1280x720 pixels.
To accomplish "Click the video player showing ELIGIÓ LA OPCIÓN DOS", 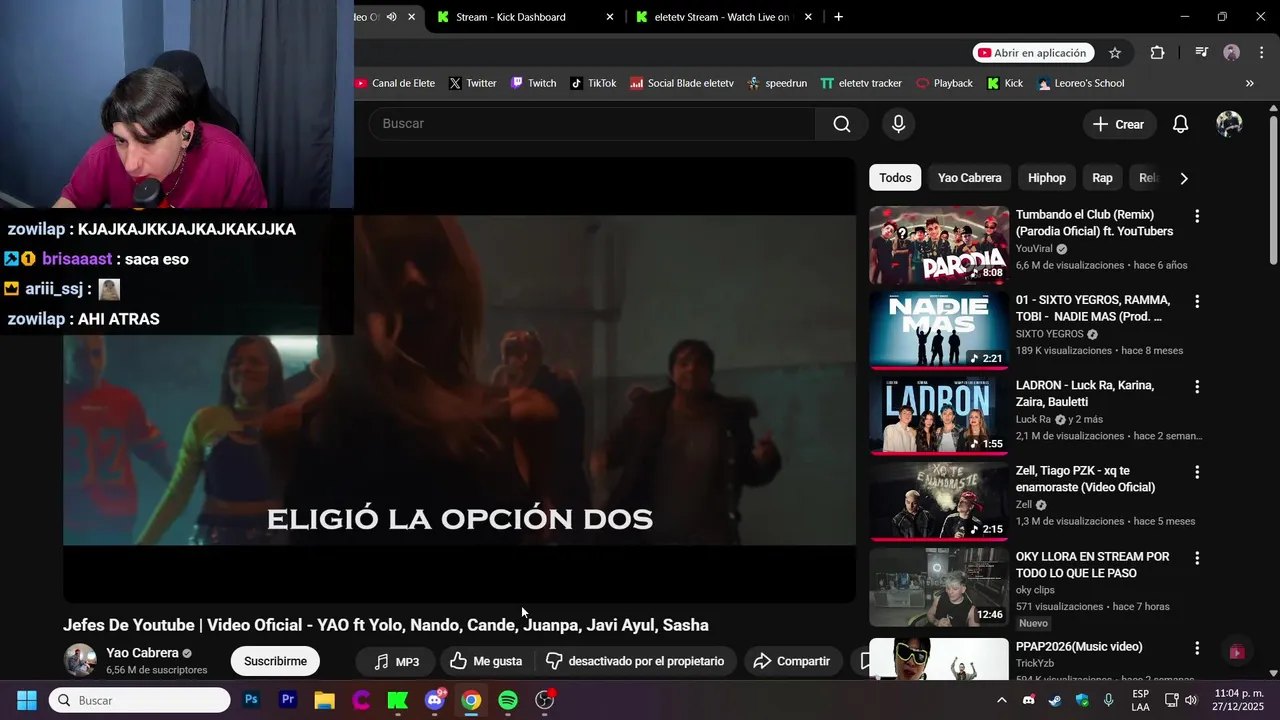I will pyautogui.click(x=459, y=380).
